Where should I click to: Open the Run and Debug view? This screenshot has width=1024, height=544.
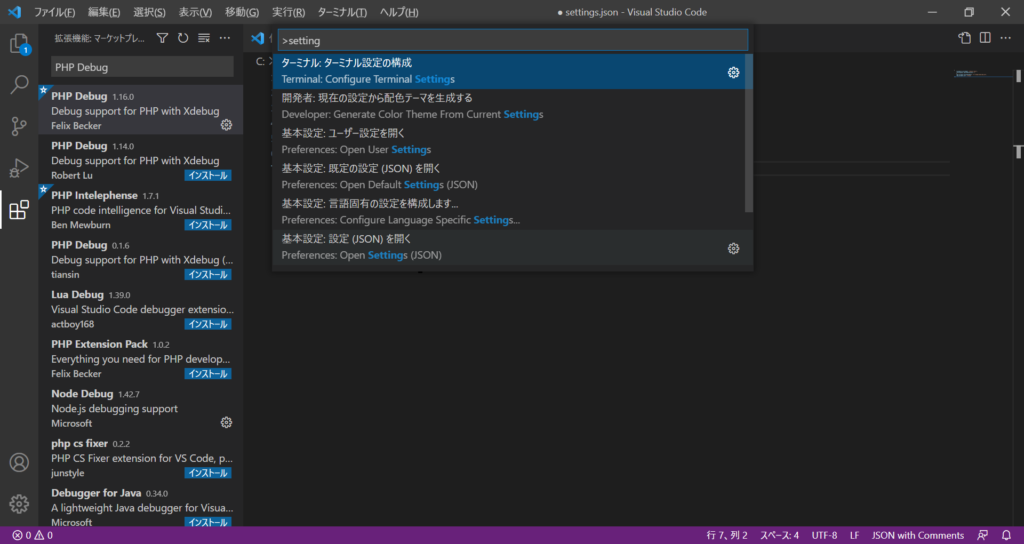(x=19, y=168)
